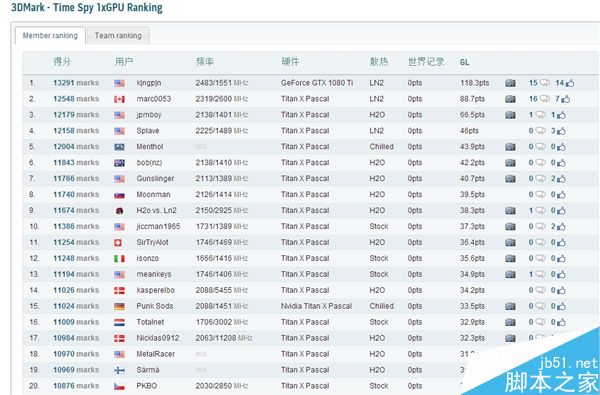The width and height of the screenshot is (600, 395).
Task: Open comments bubble in Menthol row
Action: (540, 147)
